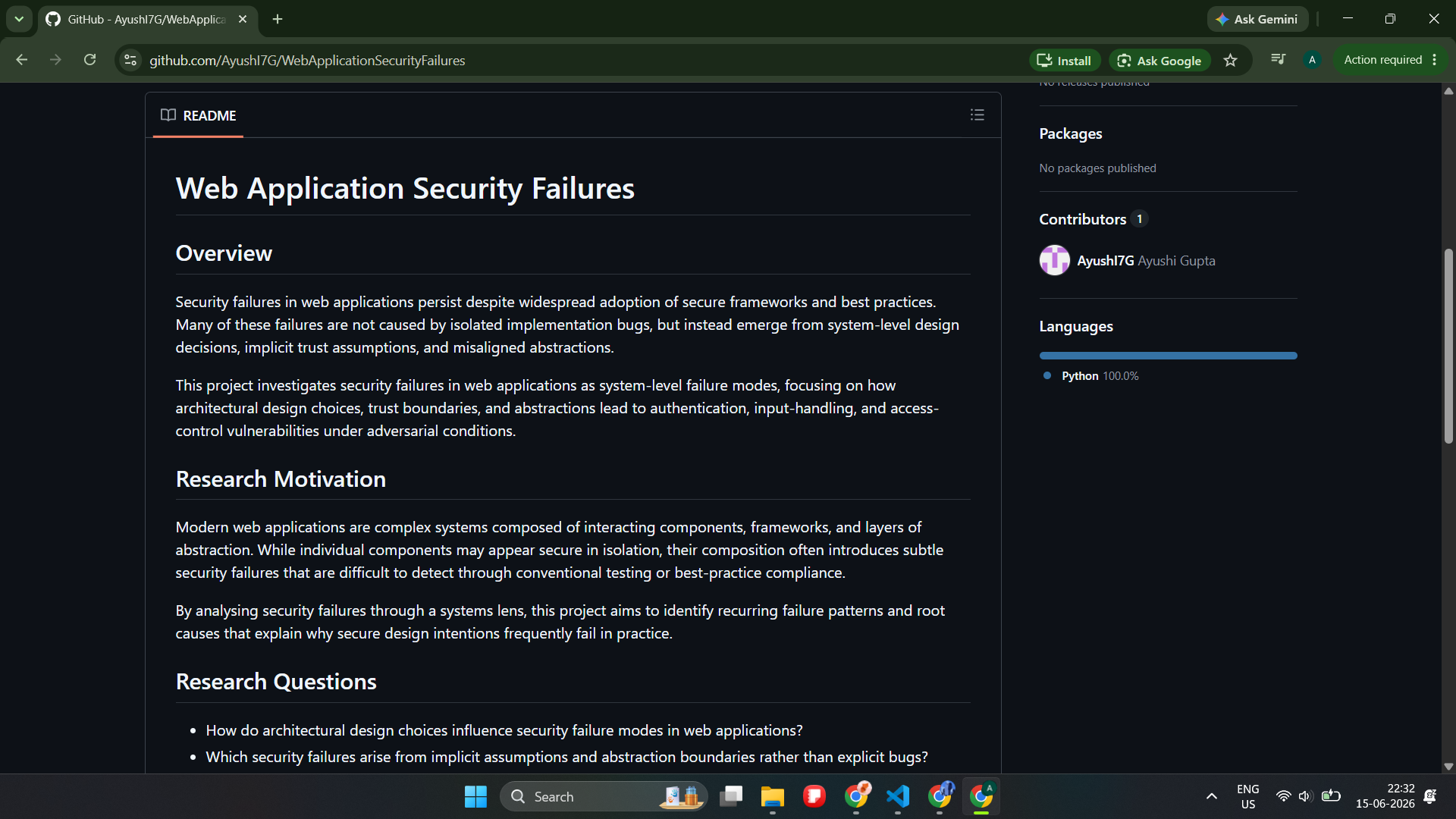The height and width of the screenshot is (819, 1456).
Task: Open the tab search dropdown arrow
Action: 19,19
